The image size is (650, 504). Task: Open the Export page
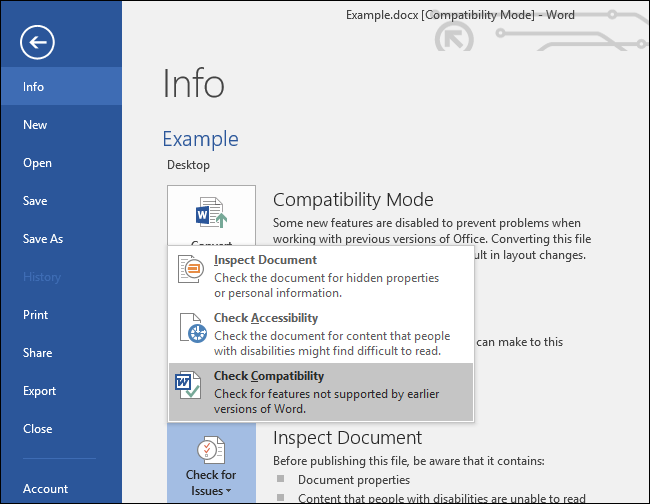[x=40, y=391]
